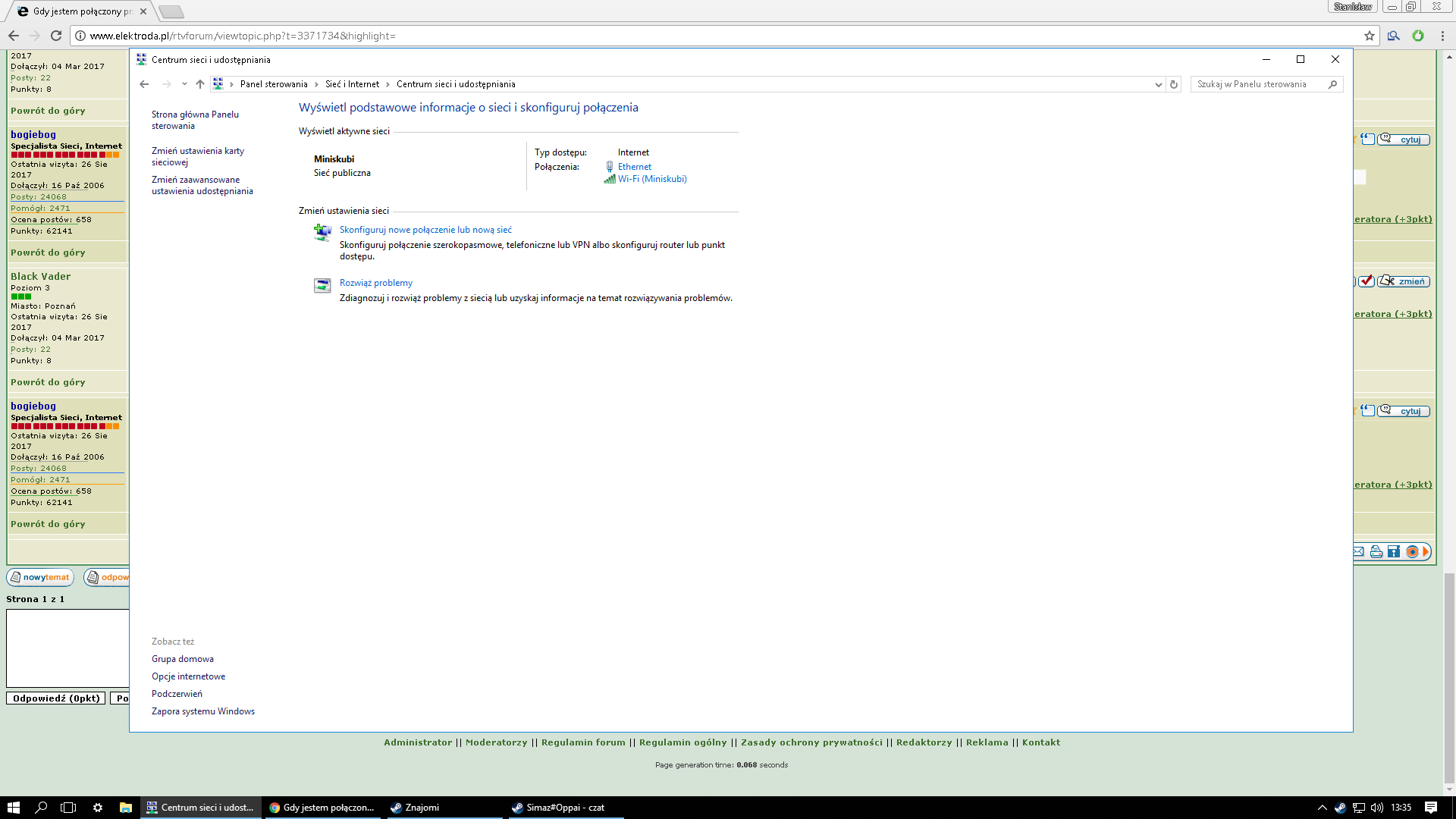This screenshot has width=1456, height=819.
Task: Go back in the Chrome browser
Action: 14,36
